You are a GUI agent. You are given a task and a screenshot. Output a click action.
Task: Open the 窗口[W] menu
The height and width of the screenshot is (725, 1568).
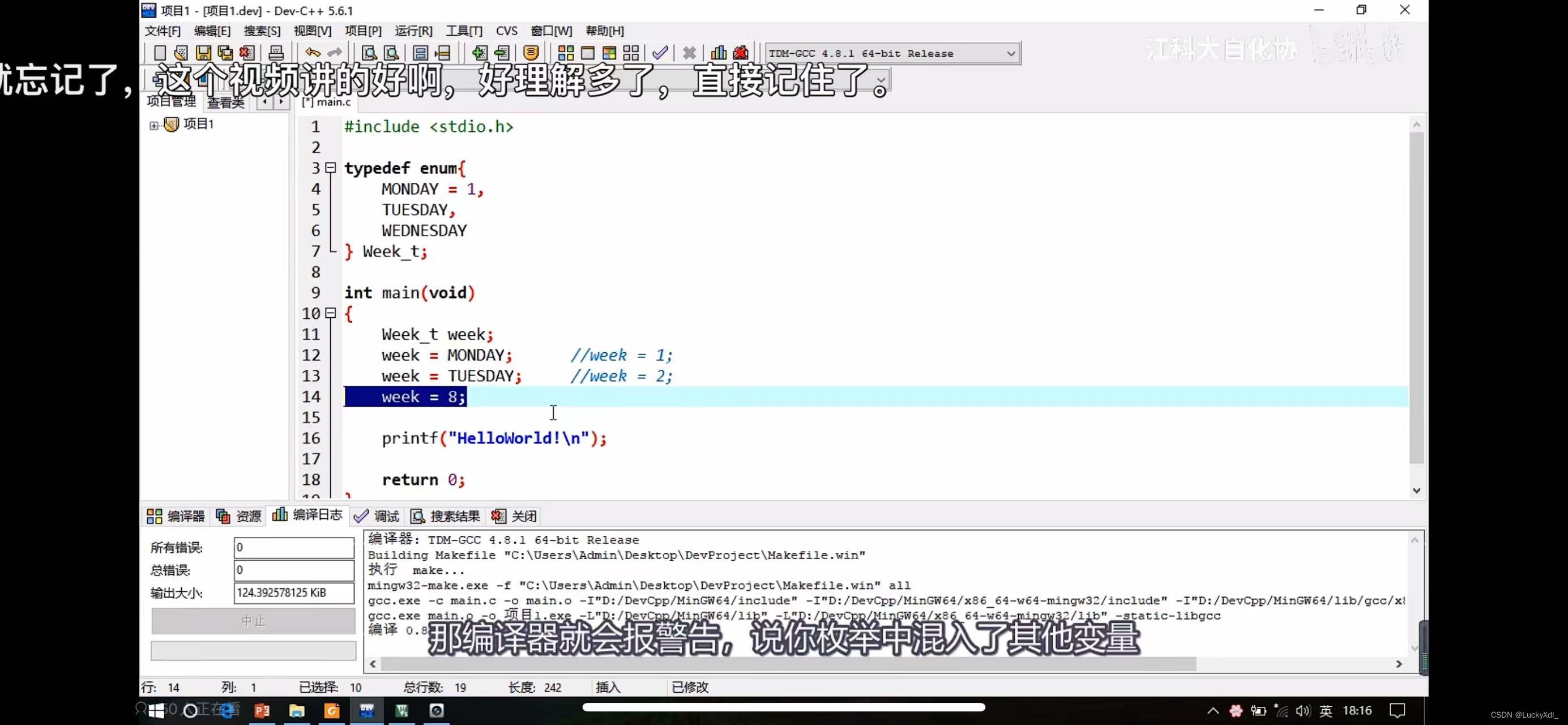click(x=551, y=31)
